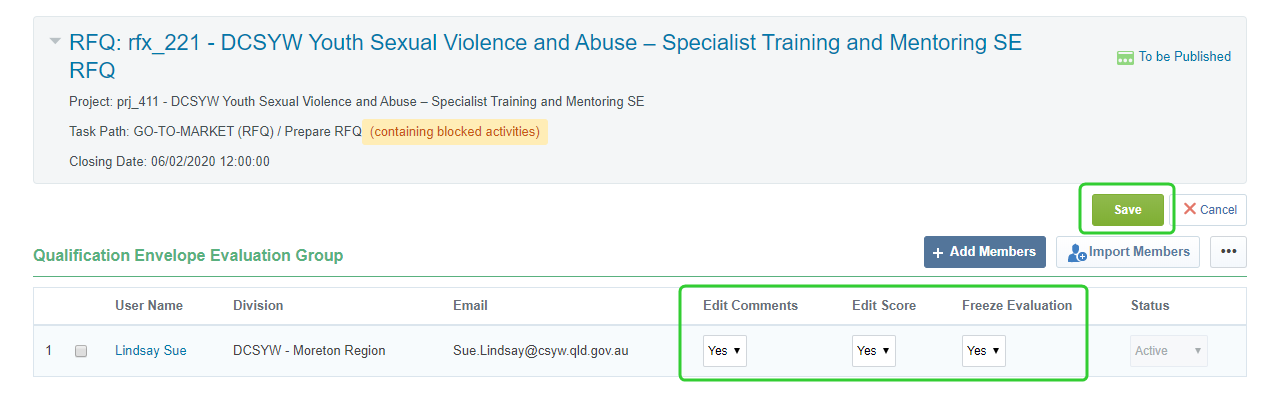Sort by the User Name column header
The image size is (1280, 399).
(x=149, y=306)
